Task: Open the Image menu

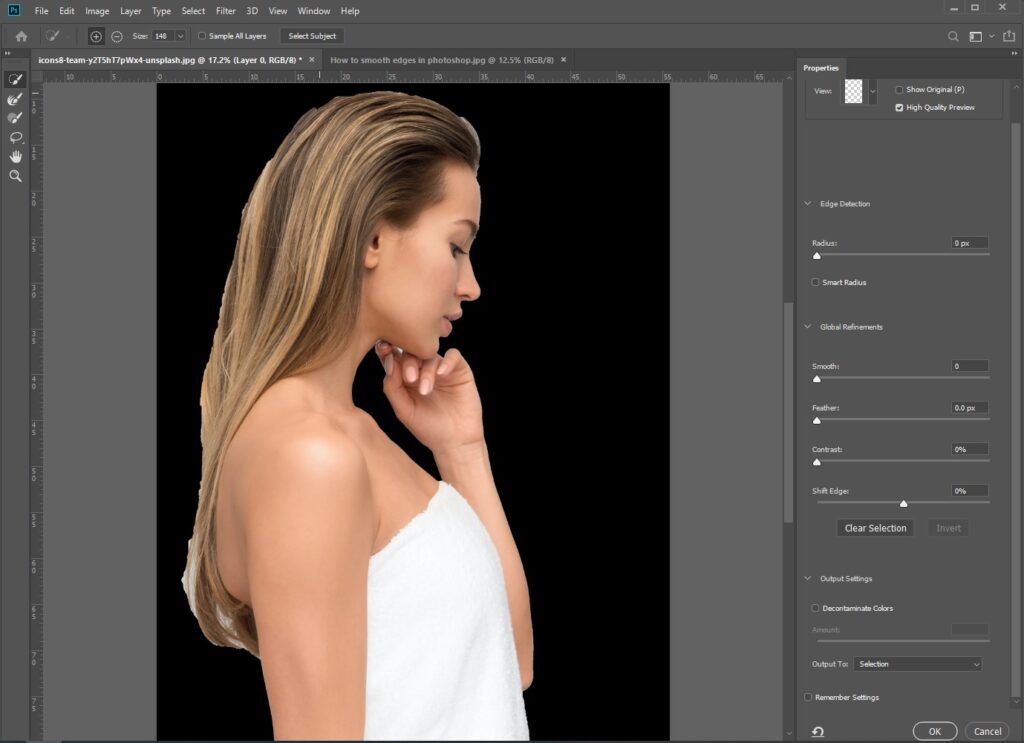Action: click(97, 11)
